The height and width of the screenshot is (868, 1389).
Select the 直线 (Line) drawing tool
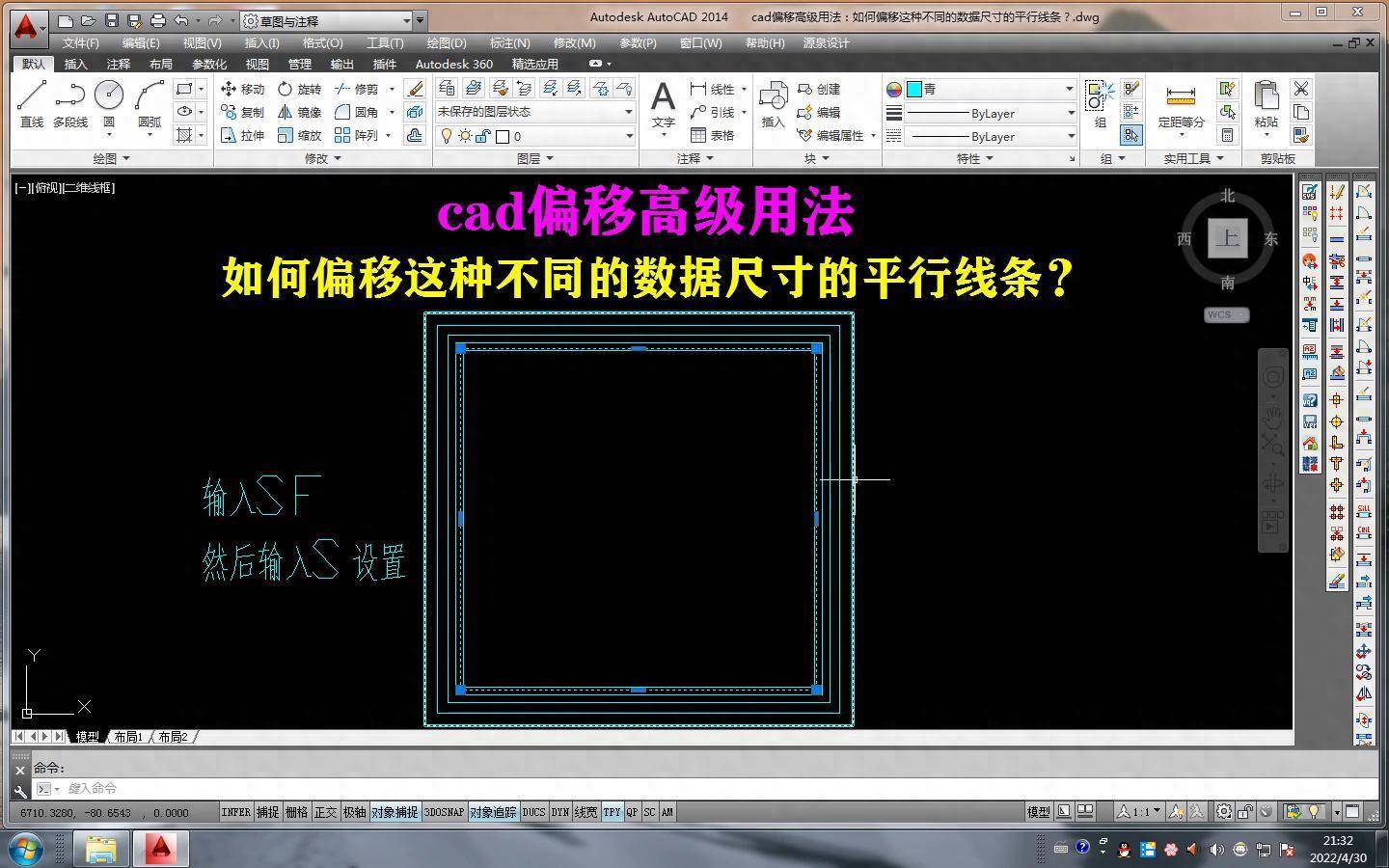coord(32,104)
